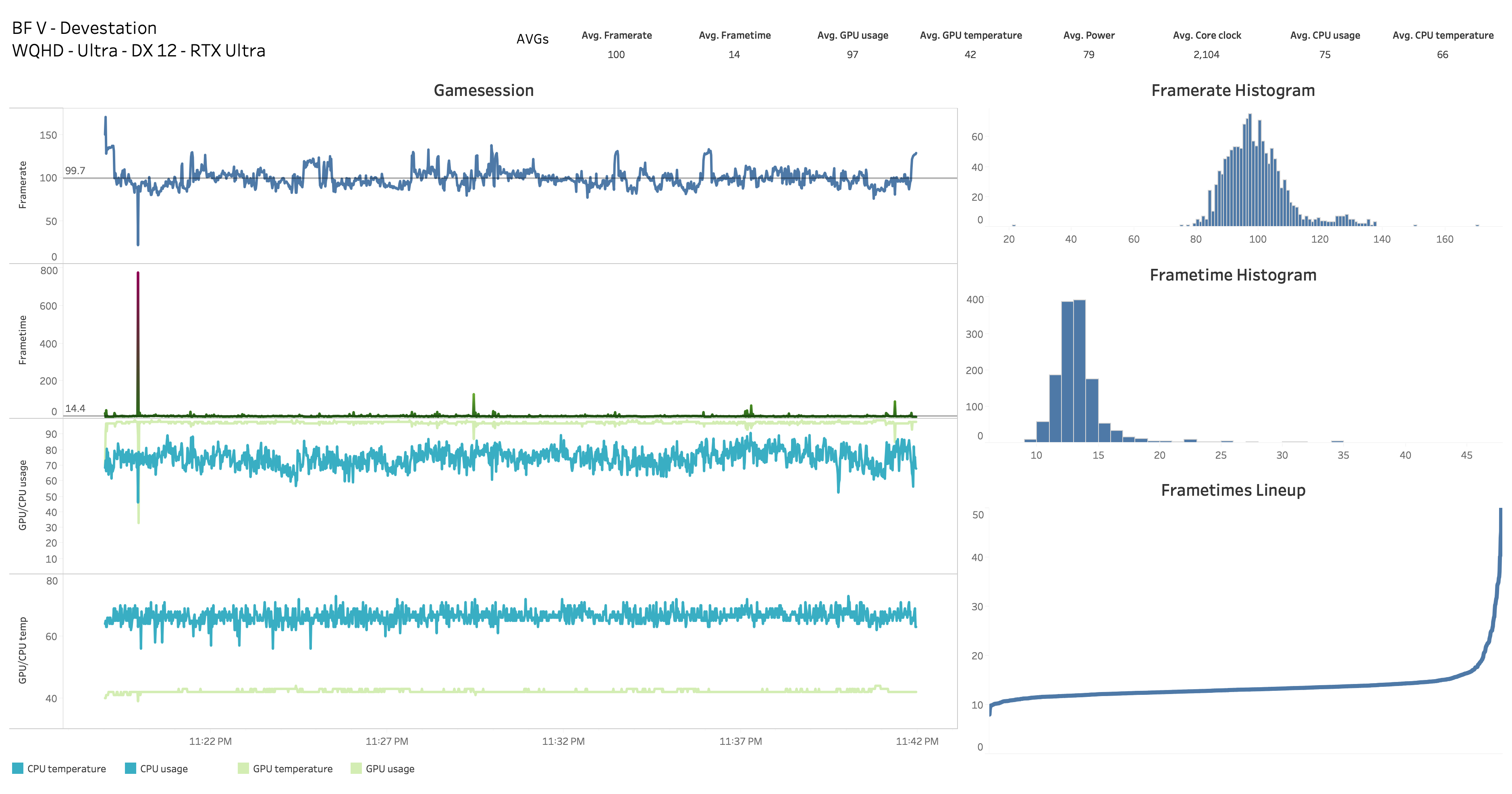
Task: Click the Framerate Histogram title
Action: click(x=1233, y=90)
